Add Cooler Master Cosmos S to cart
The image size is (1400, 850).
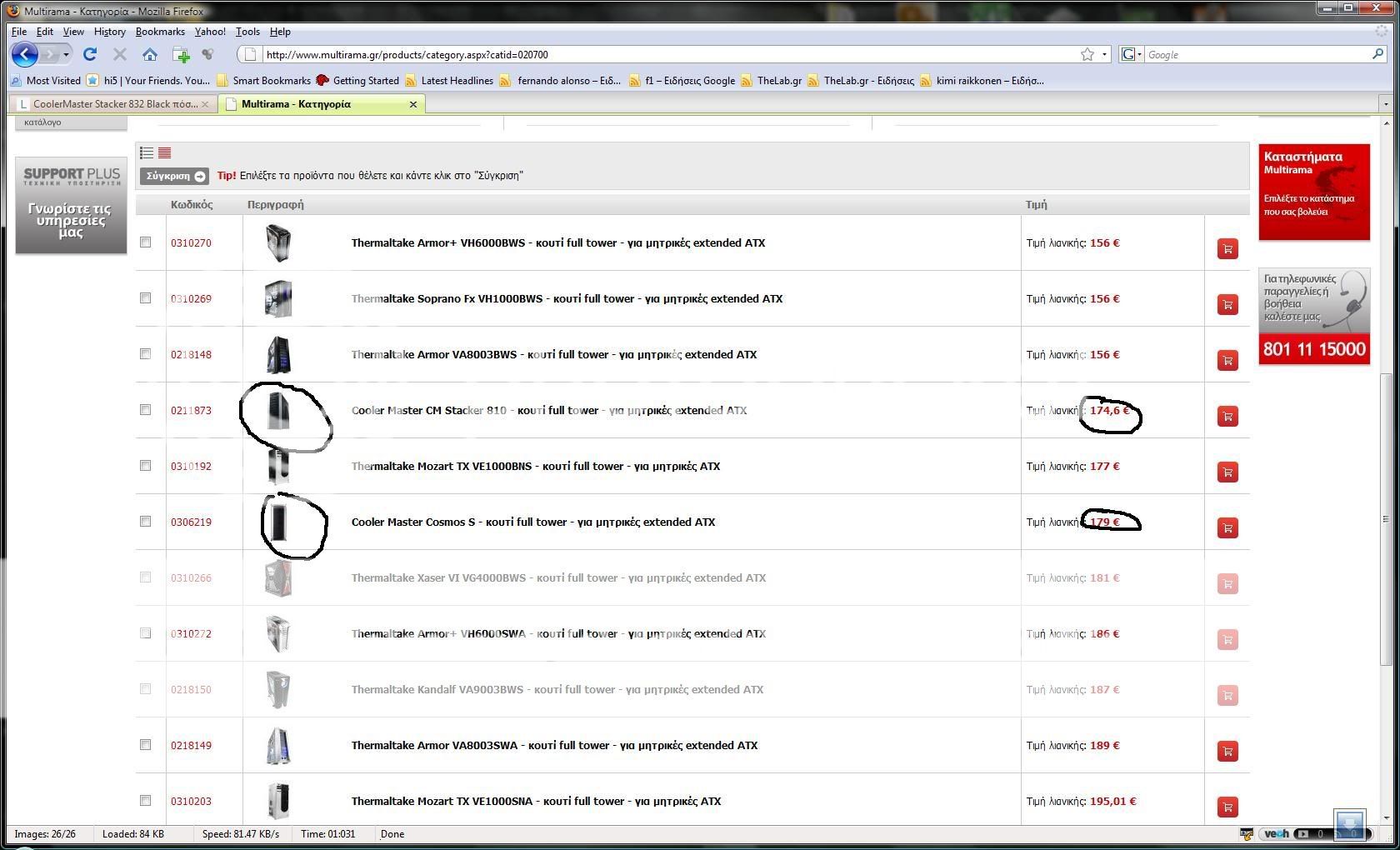[x=1227, y=527]
